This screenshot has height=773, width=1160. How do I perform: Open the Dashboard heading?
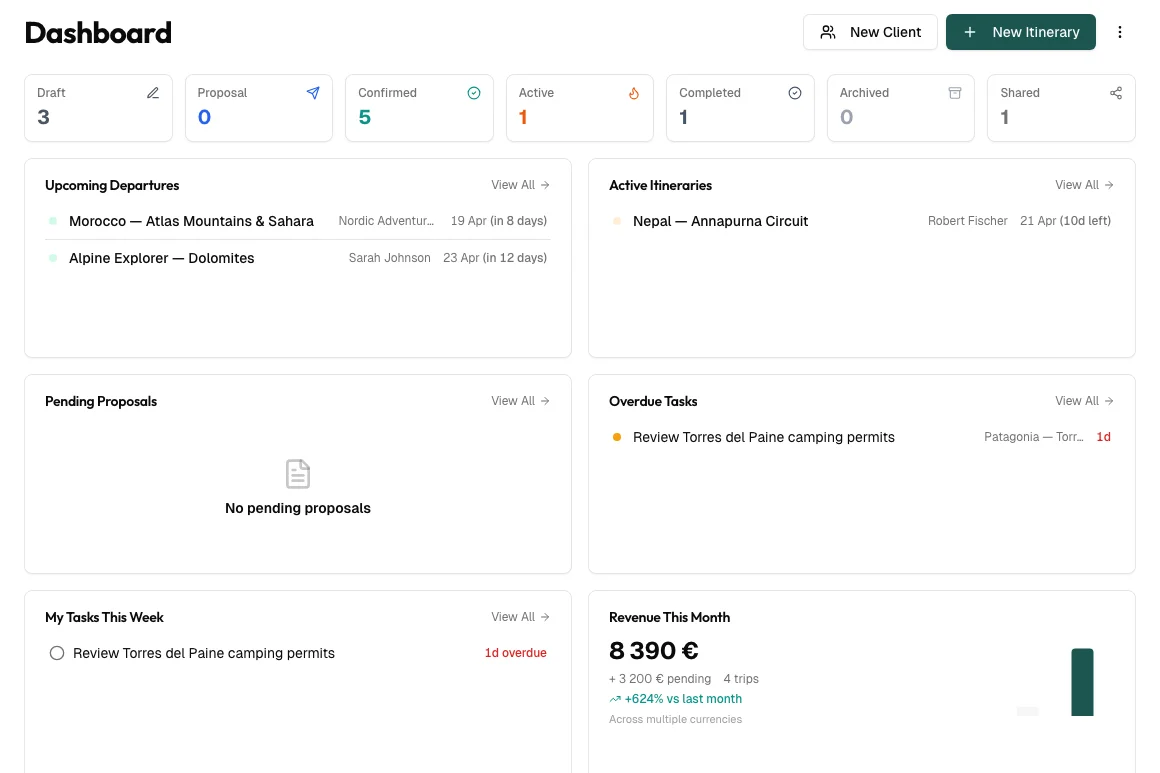pyautogui.click(x=98, y=31)
